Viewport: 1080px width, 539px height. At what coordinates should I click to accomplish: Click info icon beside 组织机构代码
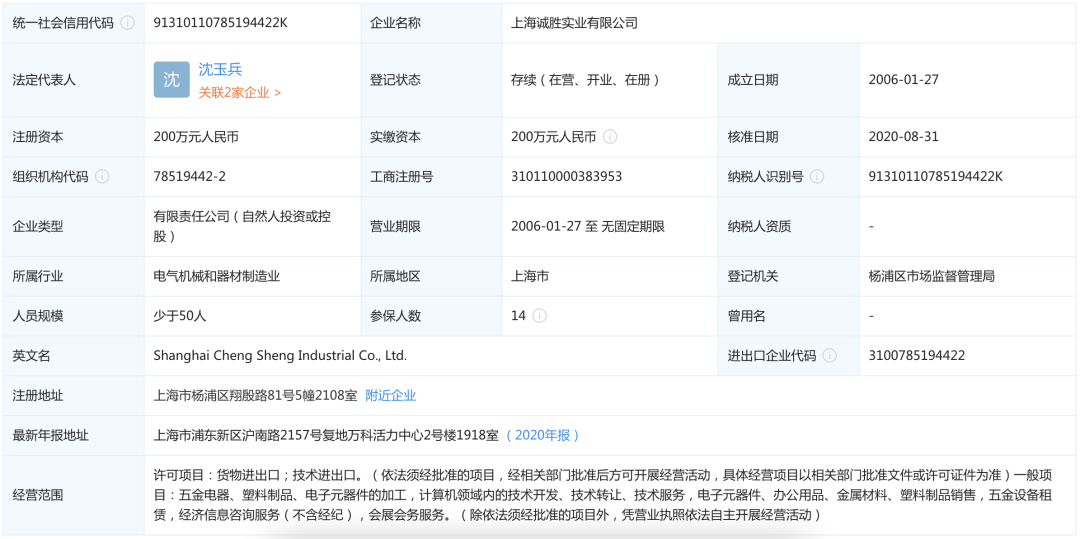coord(102,177)
